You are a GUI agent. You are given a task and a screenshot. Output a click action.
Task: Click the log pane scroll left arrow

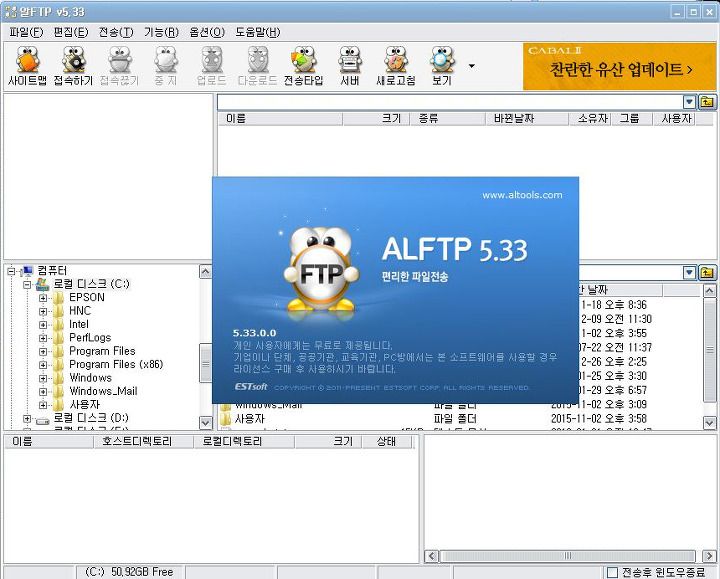point(432,556)
